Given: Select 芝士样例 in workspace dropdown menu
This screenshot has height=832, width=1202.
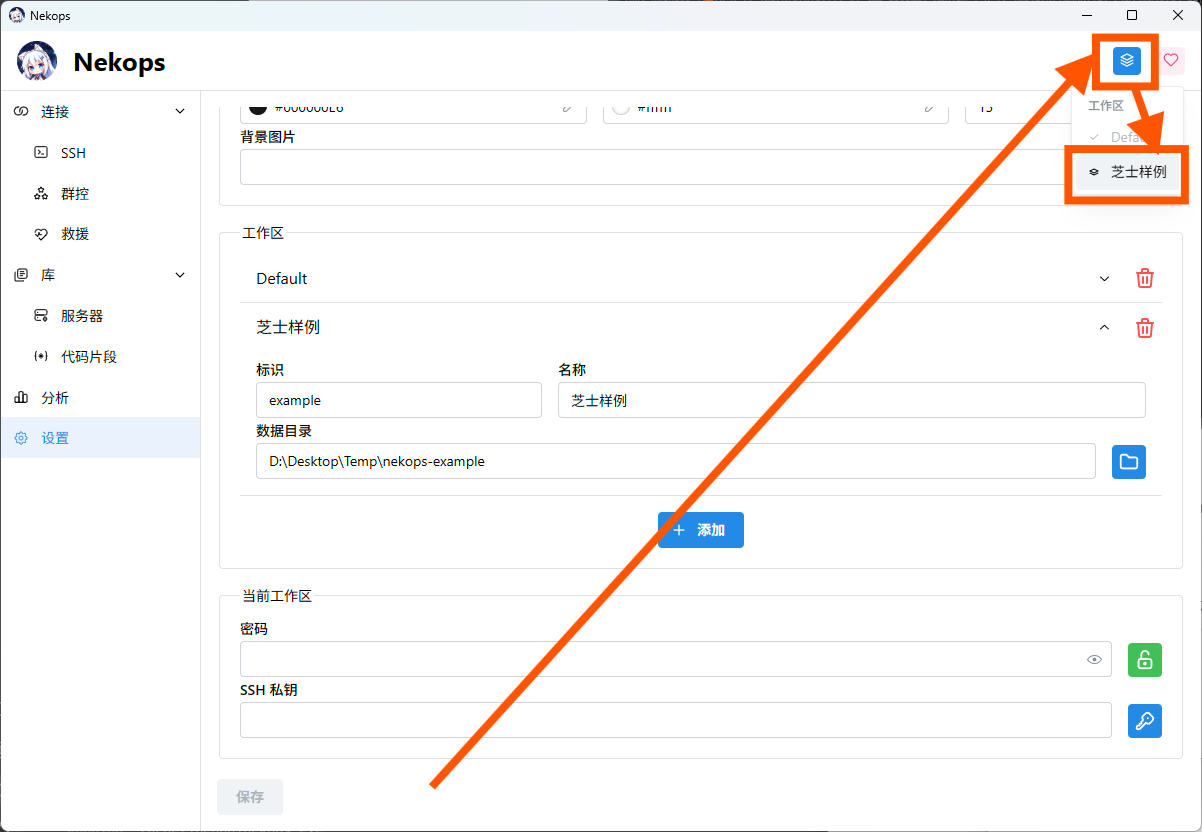Looking at the screenshot, I should coord(1127,172).
